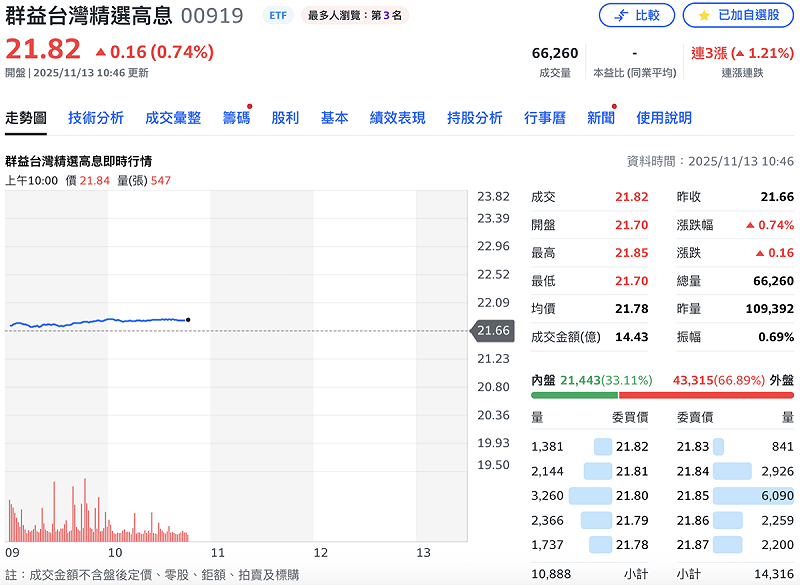Switch to the 技術分析 tab
Image resolution: width=800 pixels, height=585 pixels.
(95, 117)
